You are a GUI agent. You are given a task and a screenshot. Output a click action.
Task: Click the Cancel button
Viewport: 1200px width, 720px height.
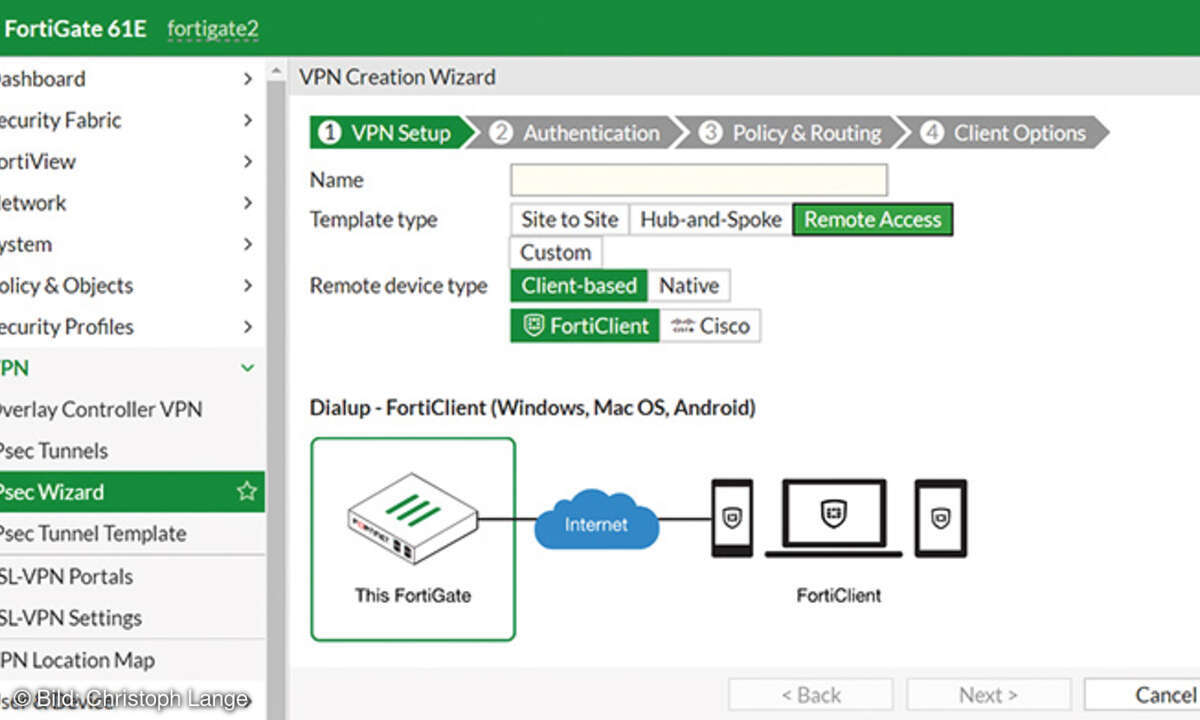tap(1143, 695)
